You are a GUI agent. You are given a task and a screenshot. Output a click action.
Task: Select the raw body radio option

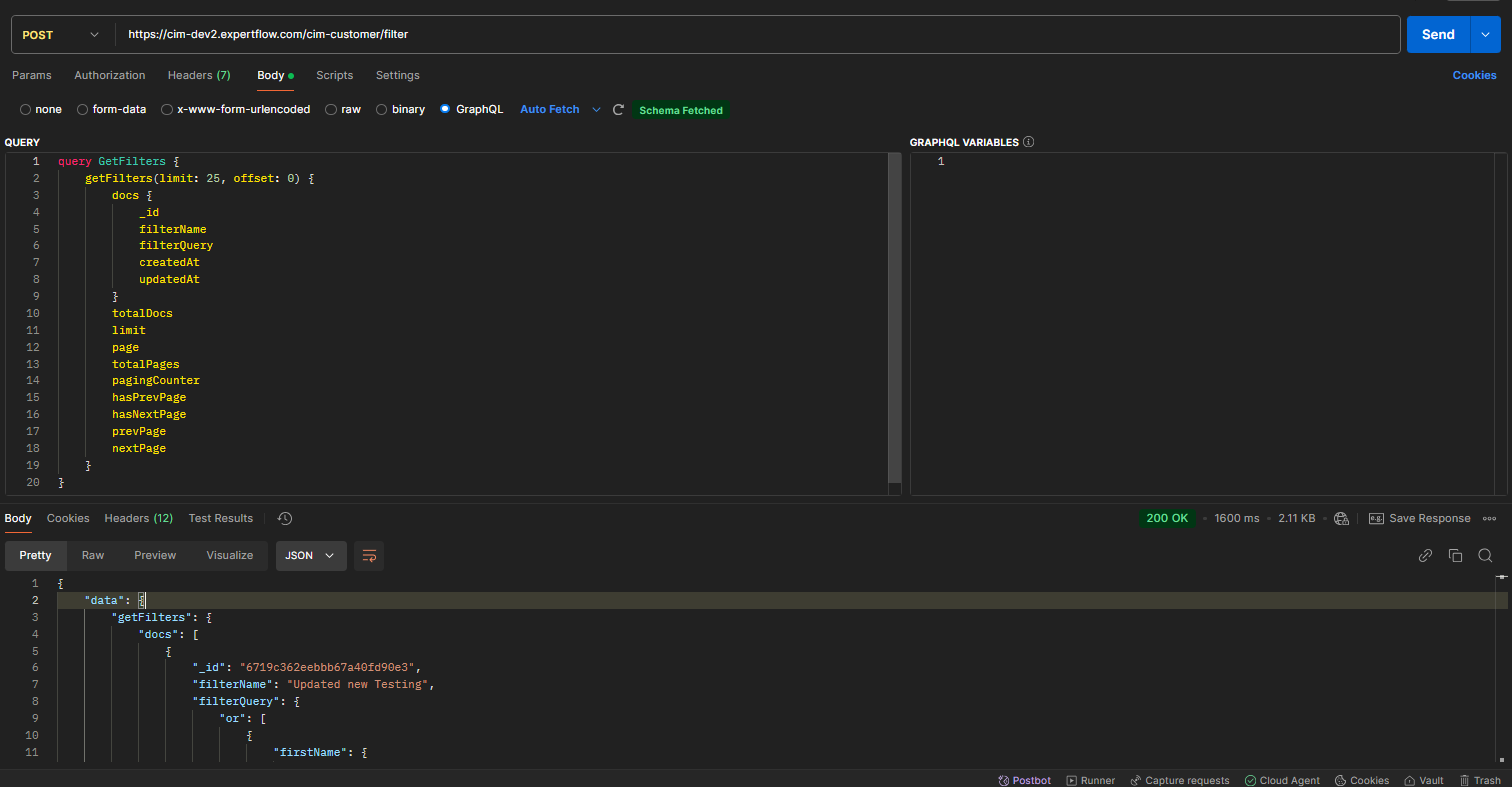point(331,110)
